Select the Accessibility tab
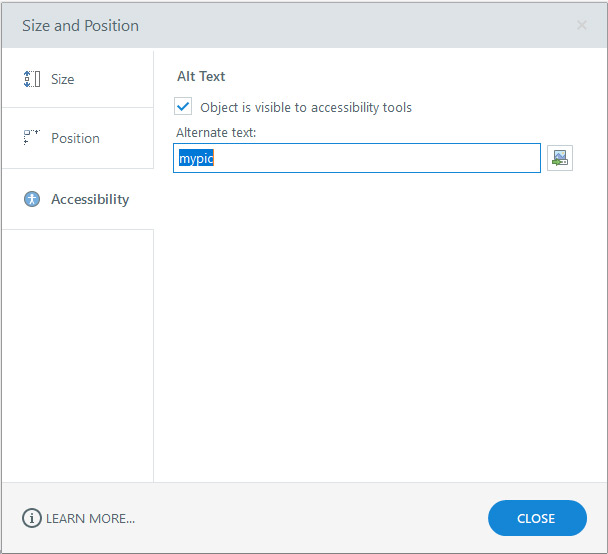The image size is (608, 554). [x=78, y=199]
